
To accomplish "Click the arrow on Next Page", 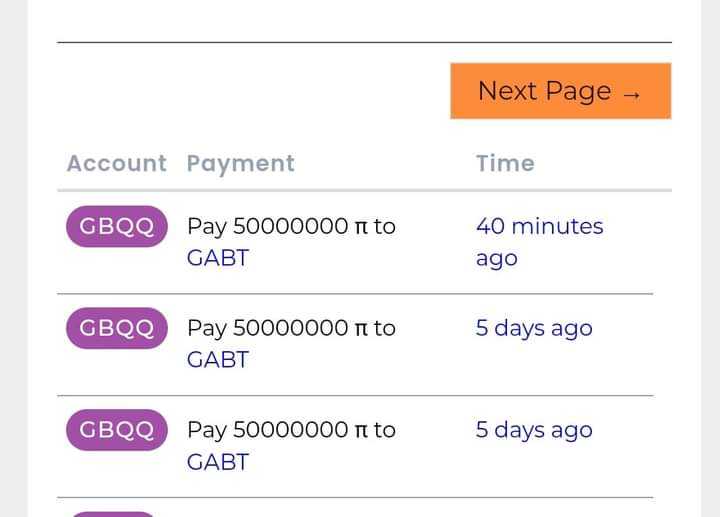I will click(x=630, y=94).
